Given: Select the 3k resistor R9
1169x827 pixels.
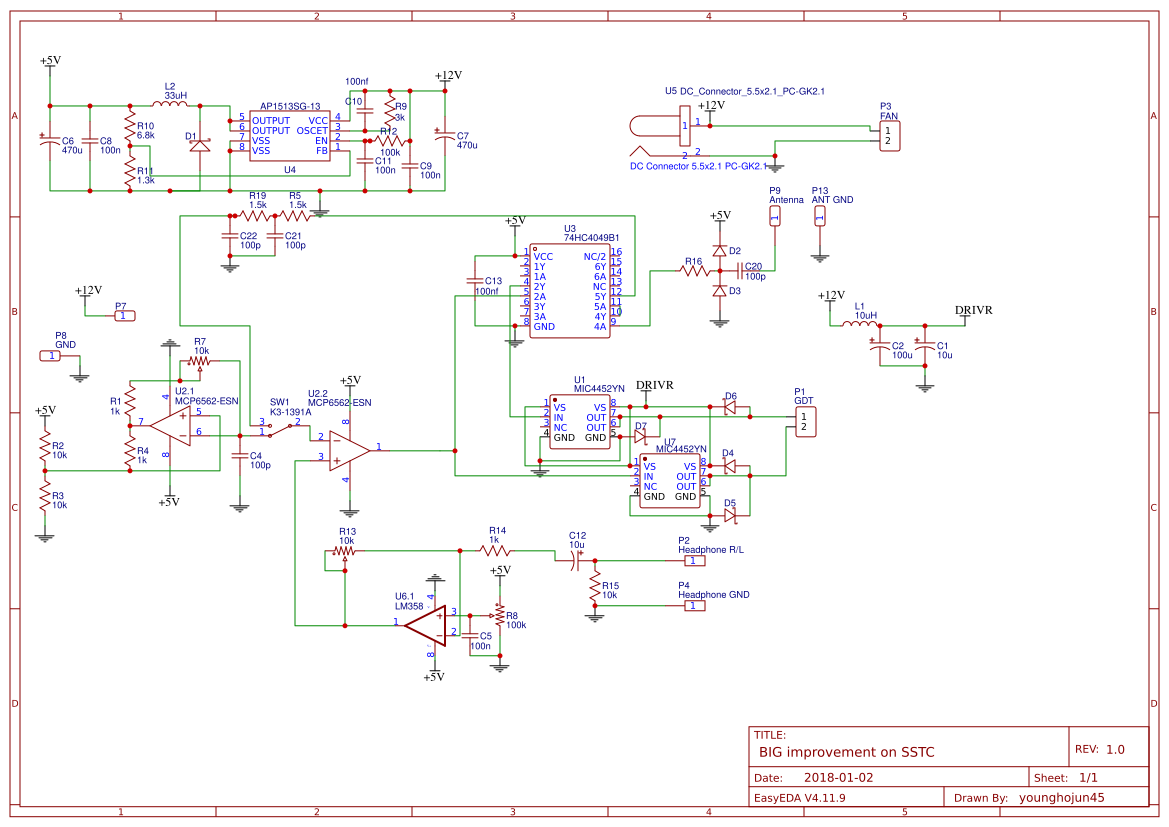Looking at the screenshot, I should (390, 110).
